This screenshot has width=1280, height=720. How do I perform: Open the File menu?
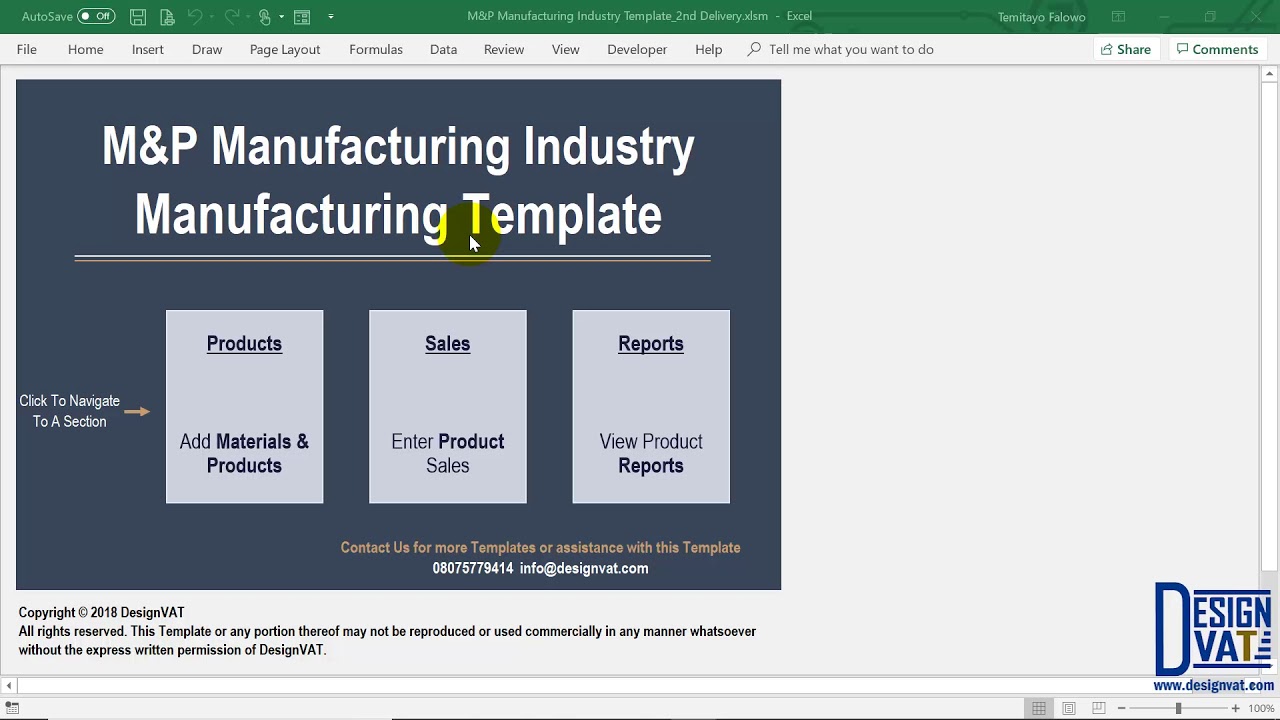pos(27,49)
